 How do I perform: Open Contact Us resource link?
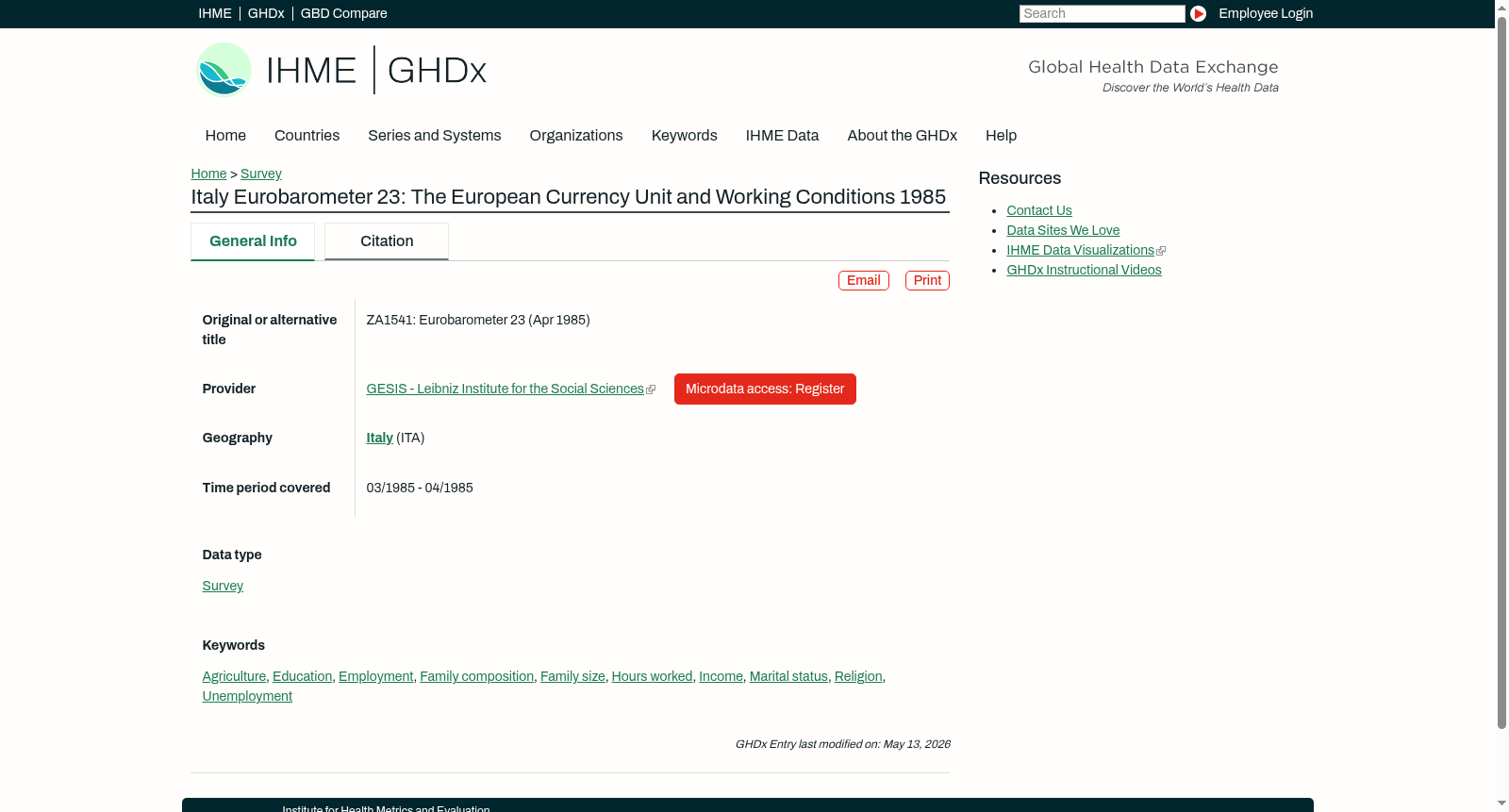click(1039, 210)
